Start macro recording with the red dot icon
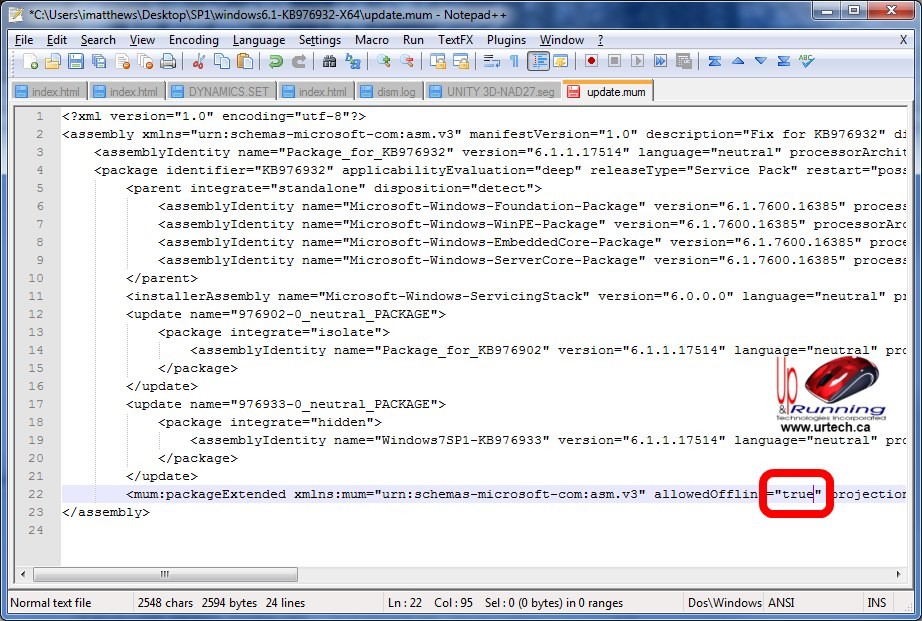 click(592, 62)
